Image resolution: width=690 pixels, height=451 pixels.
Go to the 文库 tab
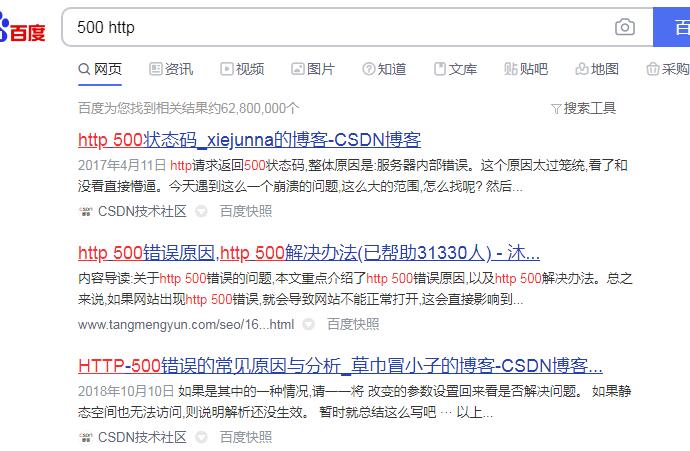[x=455, y=69]
